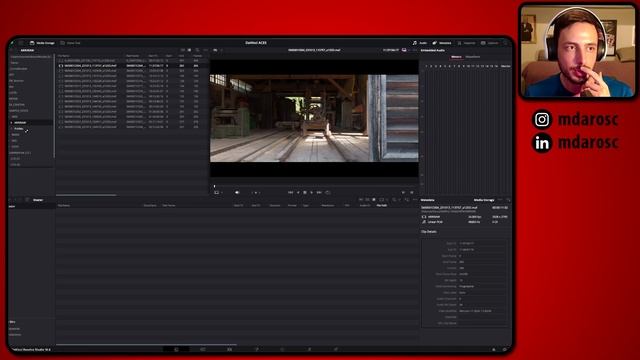
Task: Set Mark Out point in viewer
Action: click(411, 192)
